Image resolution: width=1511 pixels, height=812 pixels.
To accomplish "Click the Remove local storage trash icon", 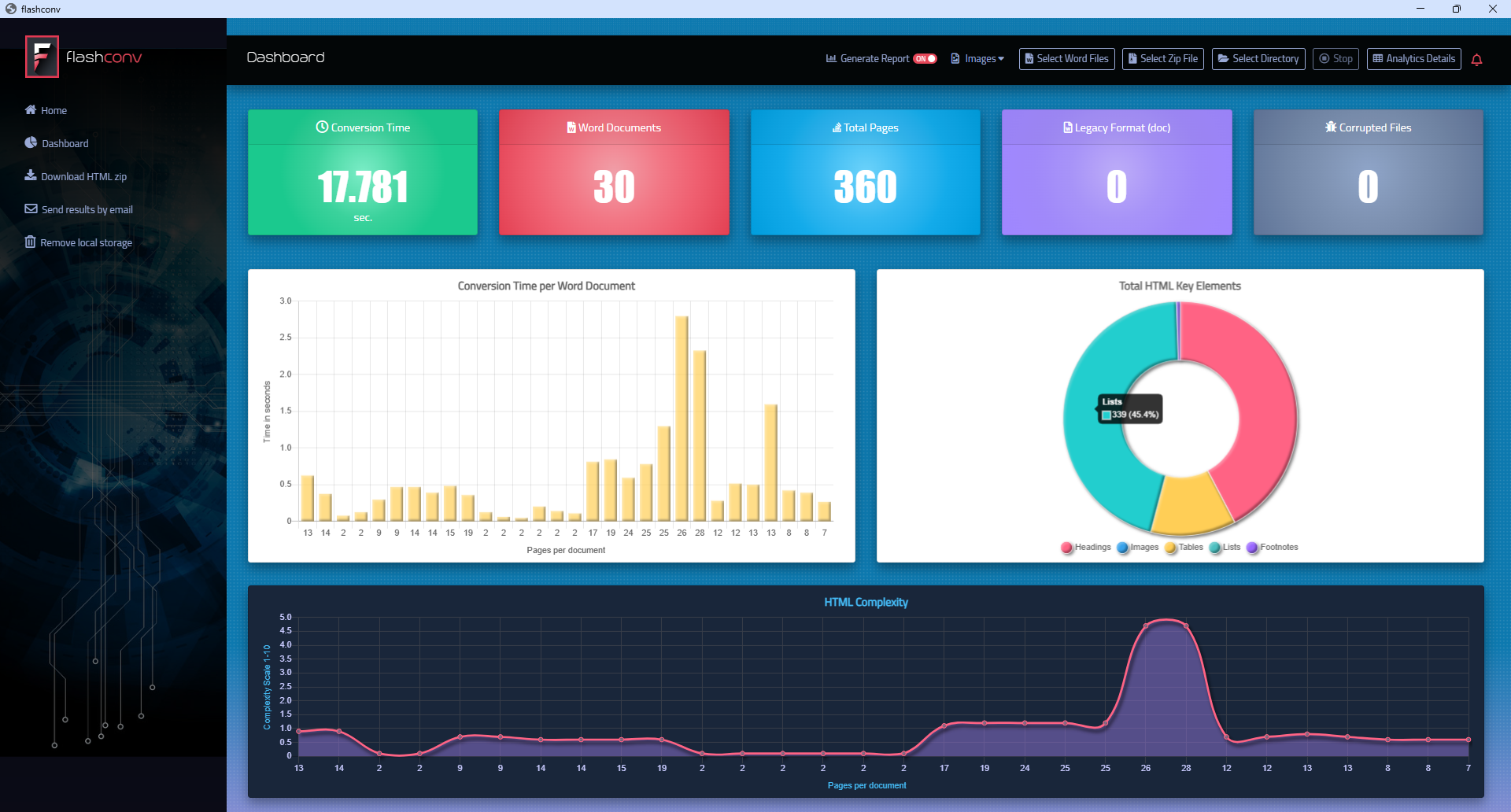I will pos(31,242).
